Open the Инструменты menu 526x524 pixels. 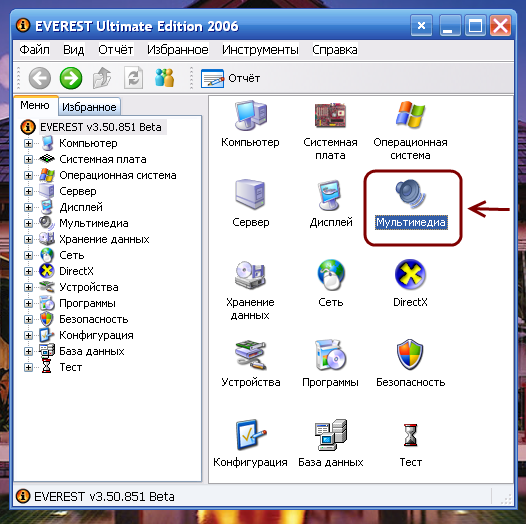tap(260, 50)
